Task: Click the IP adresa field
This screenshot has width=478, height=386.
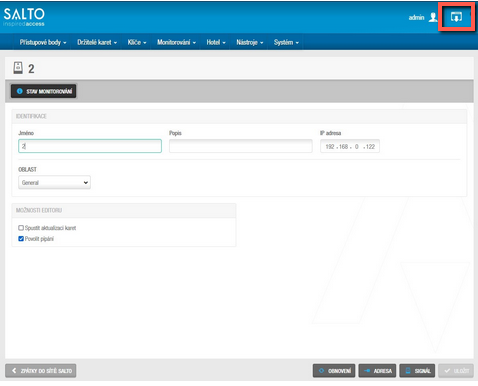Action: pos(350,146)
